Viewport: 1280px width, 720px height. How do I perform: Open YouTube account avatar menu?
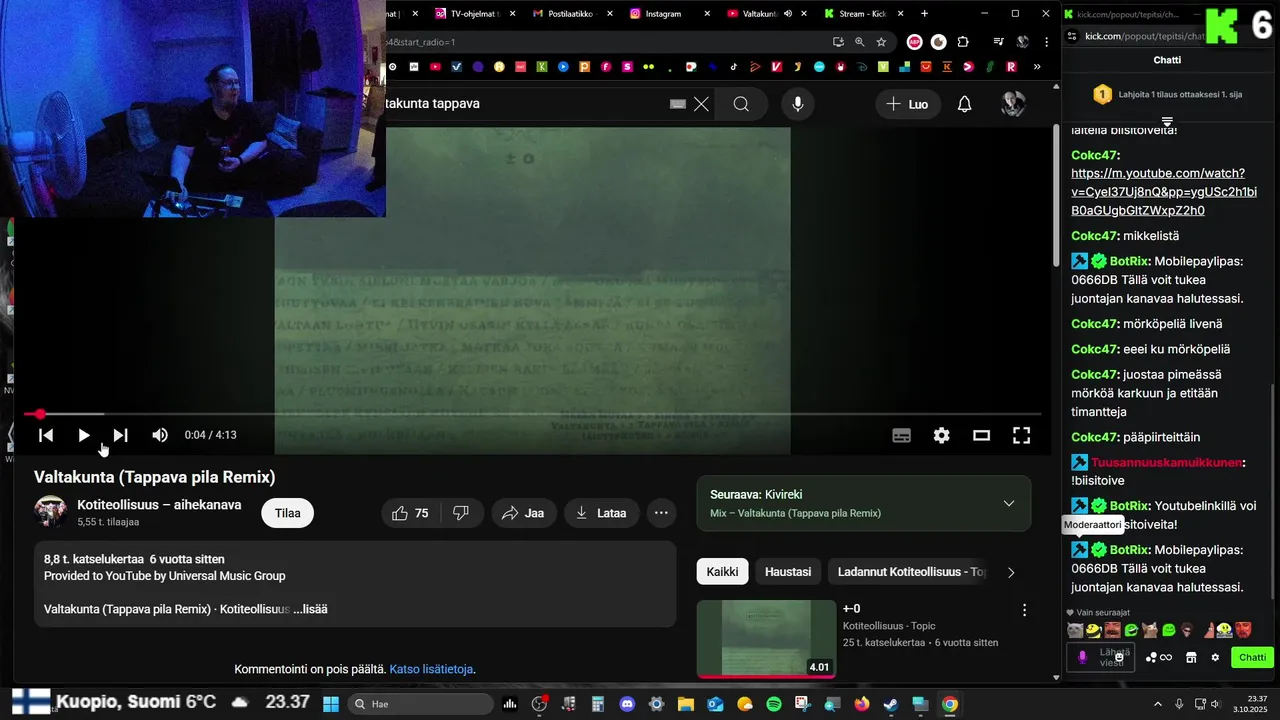click(x=1013, y=104)
